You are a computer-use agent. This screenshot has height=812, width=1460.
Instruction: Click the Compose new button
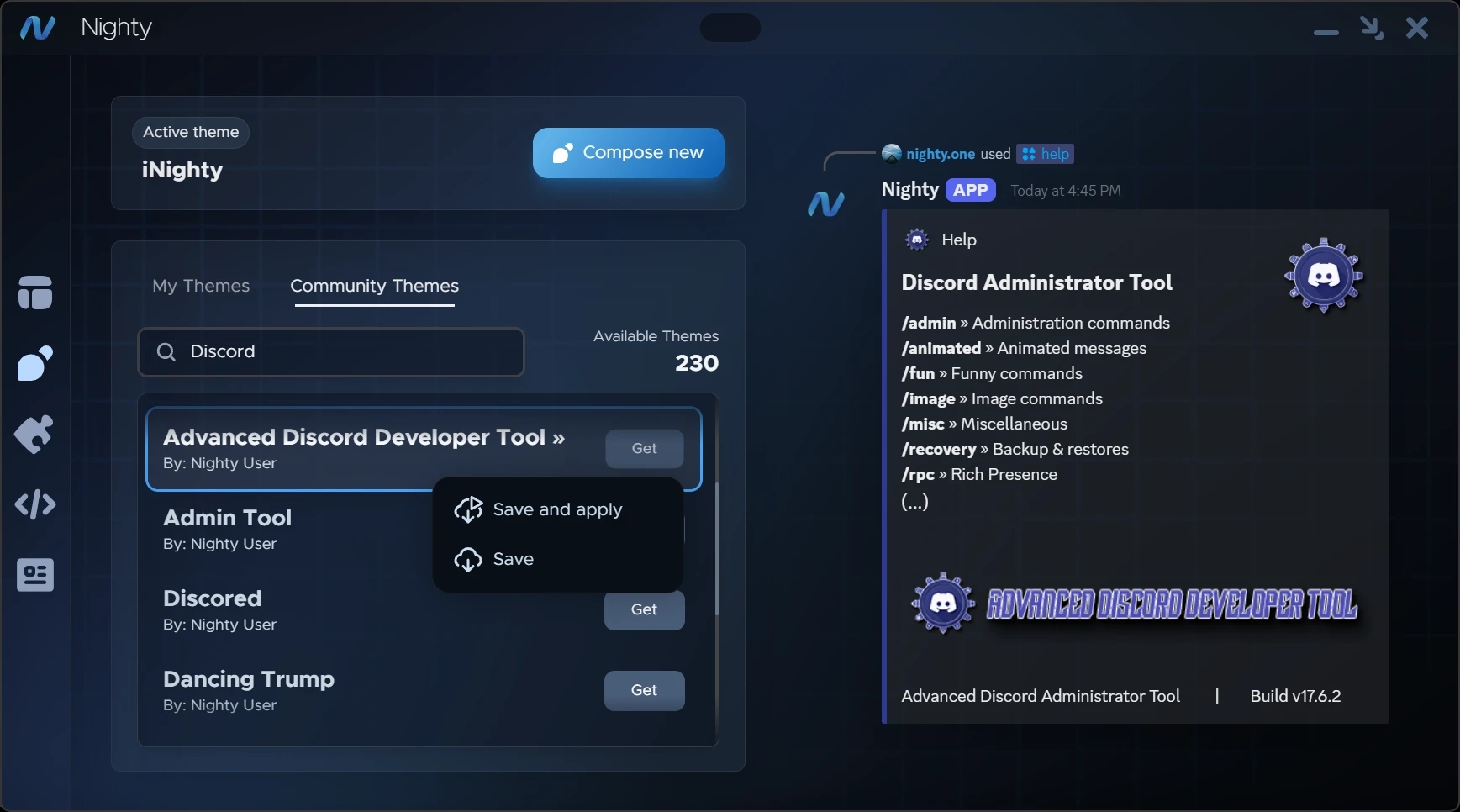click(629, 153)
